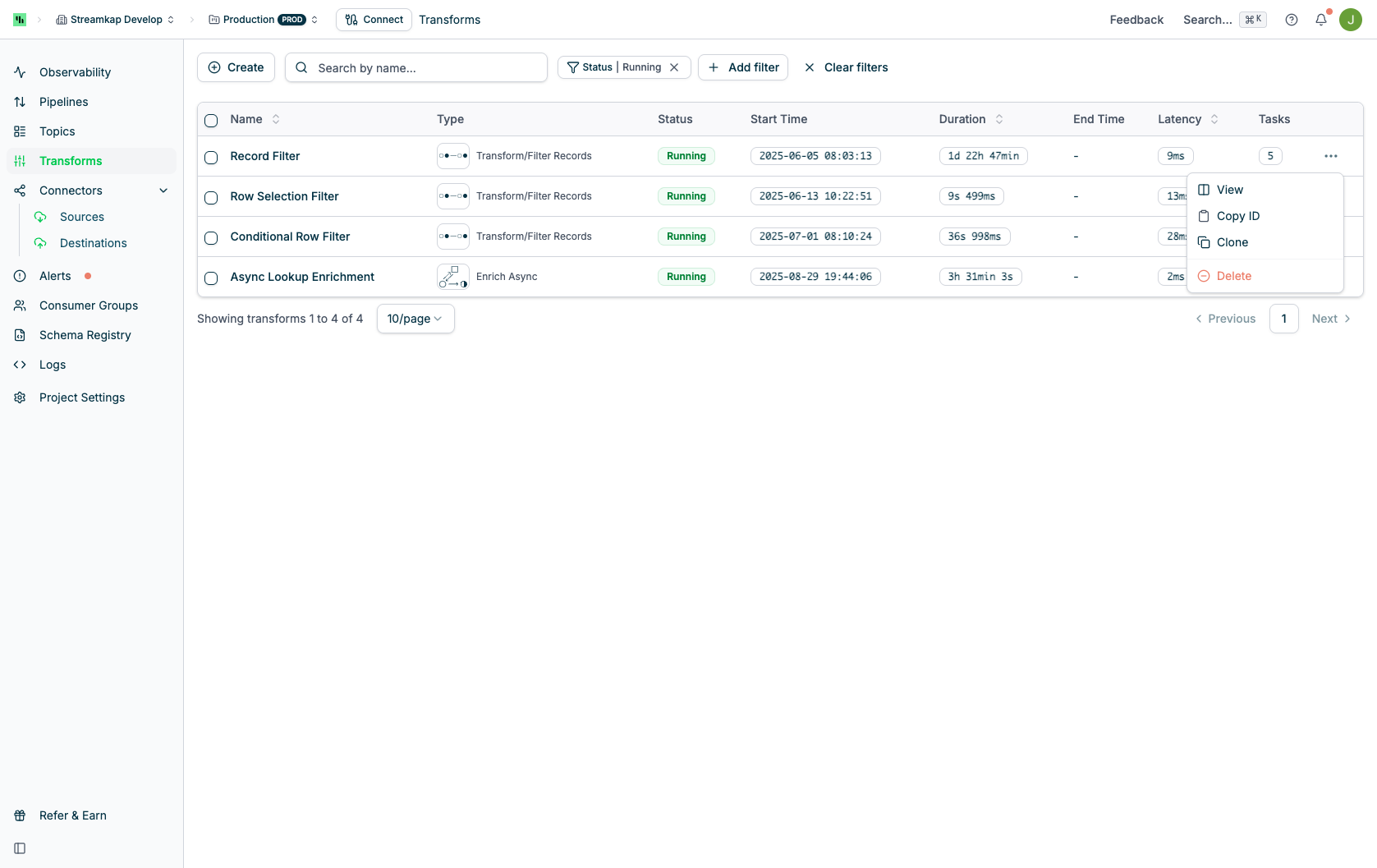Click the Create button

tap(236, 67)
